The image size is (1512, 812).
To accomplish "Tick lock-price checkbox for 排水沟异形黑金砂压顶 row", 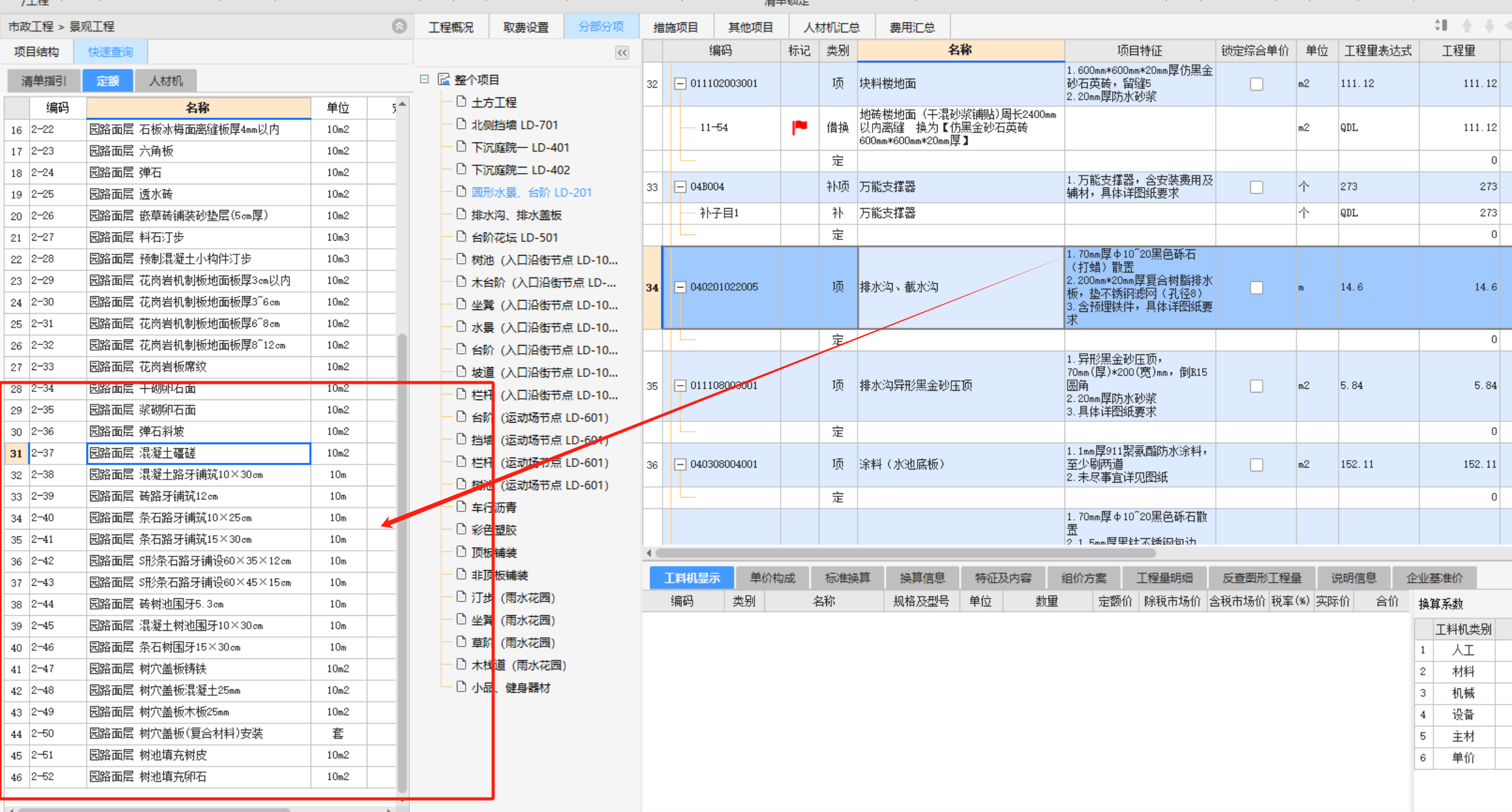I will click(x=1256, y=386).
